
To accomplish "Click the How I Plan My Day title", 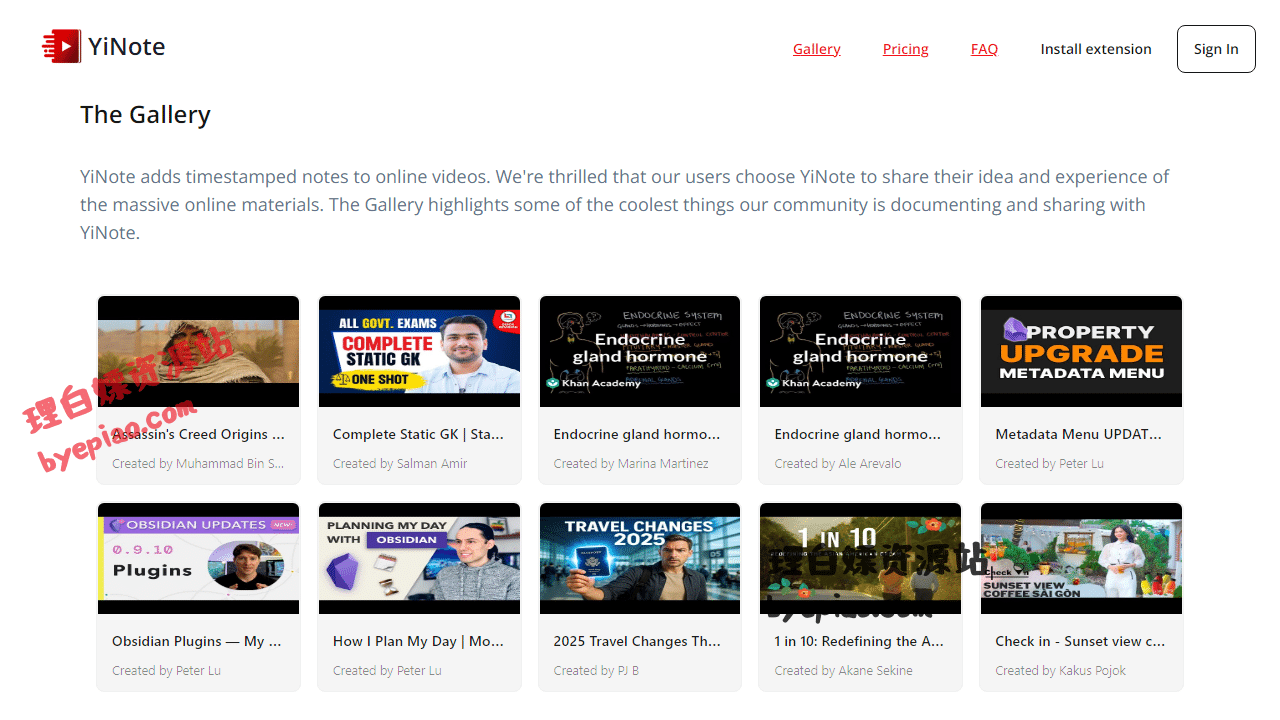I will click(x=418, y=641).
